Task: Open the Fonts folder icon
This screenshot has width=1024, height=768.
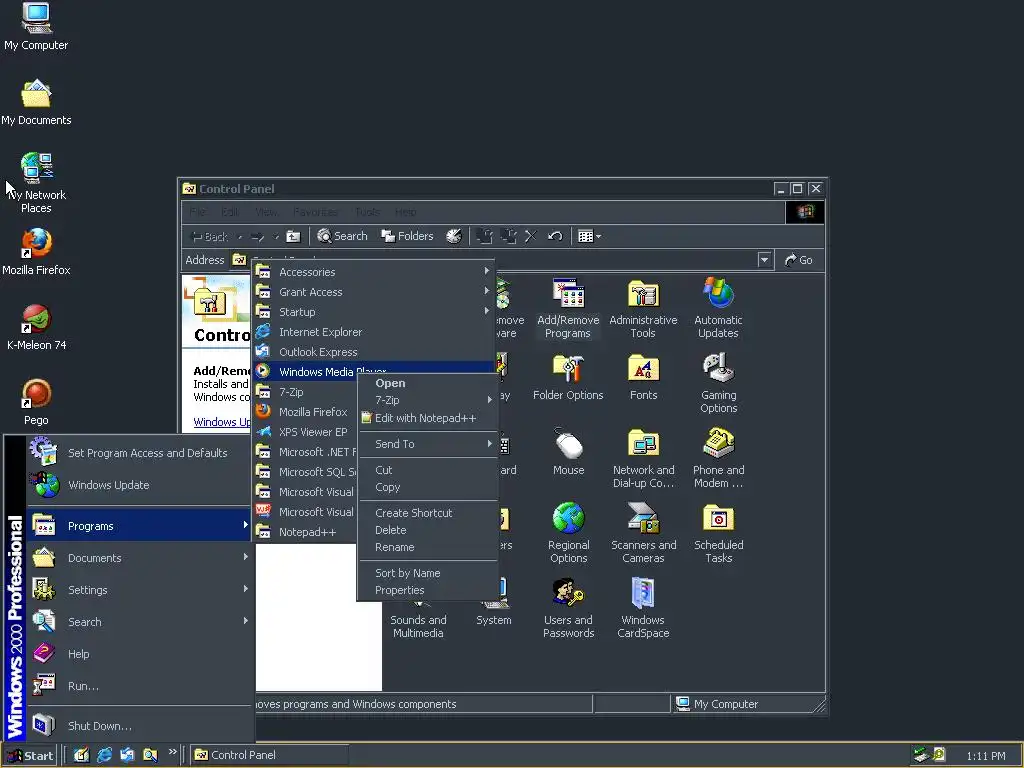Action: click(643, 377)
